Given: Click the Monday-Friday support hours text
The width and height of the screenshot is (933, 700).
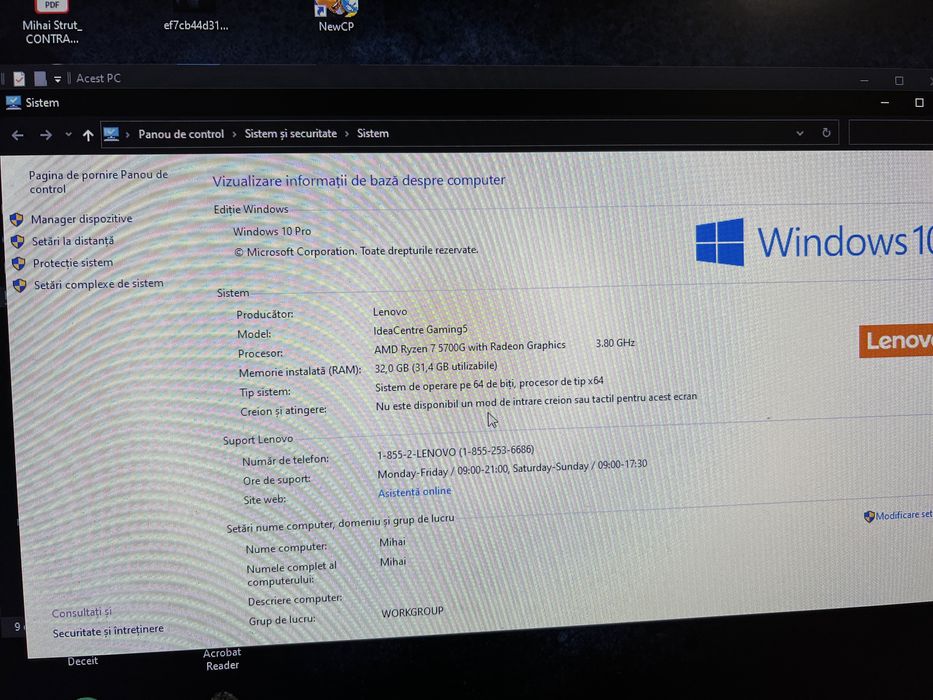Looking at the screenshot, I should (512, 468).
